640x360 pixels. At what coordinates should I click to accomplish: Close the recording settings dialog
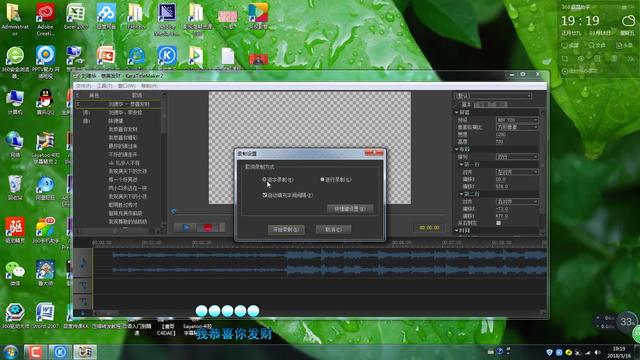[374, 153]
